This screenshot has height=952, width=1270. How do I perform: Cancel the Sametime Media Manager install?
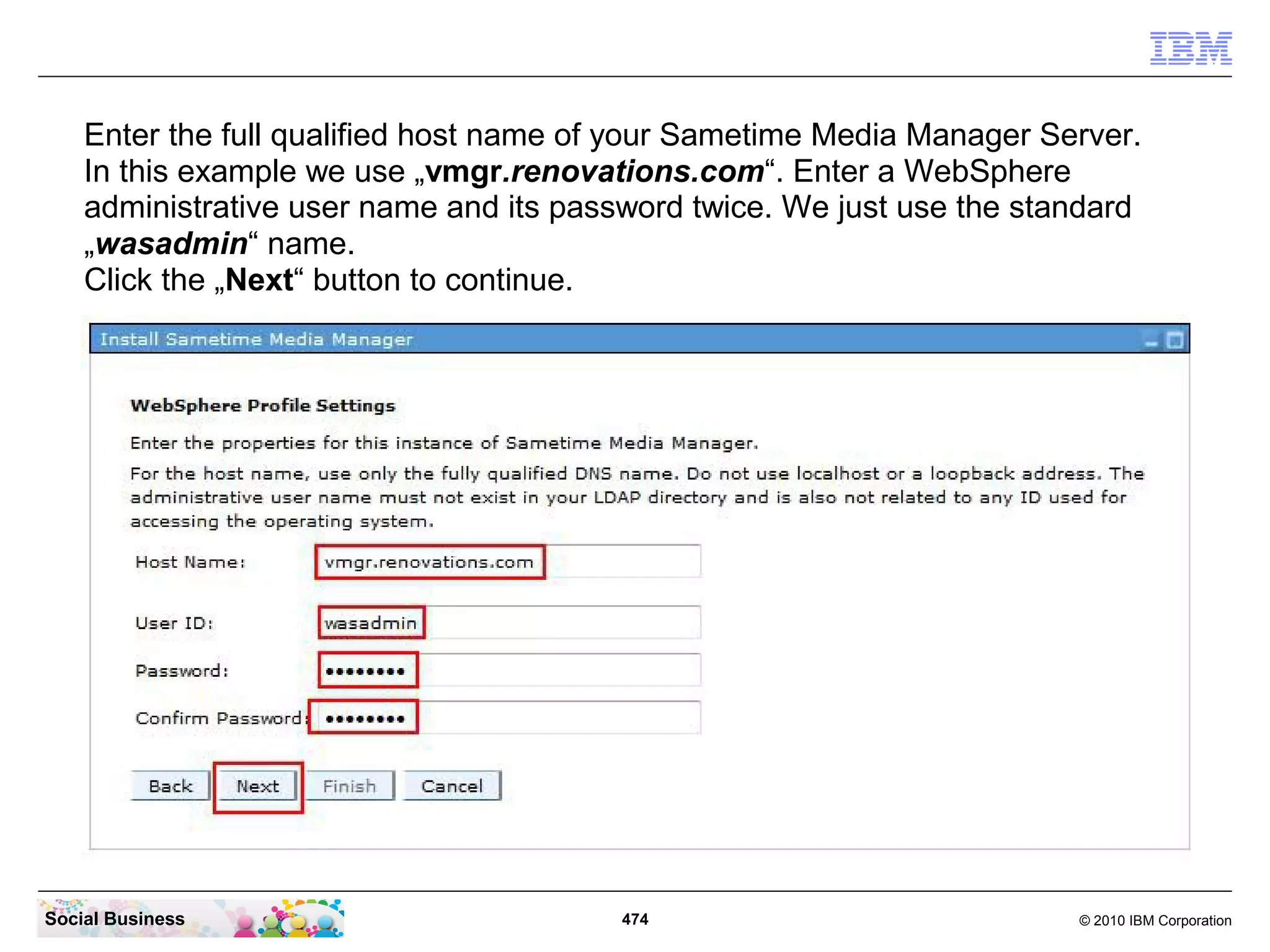click(x=452, y=786)
